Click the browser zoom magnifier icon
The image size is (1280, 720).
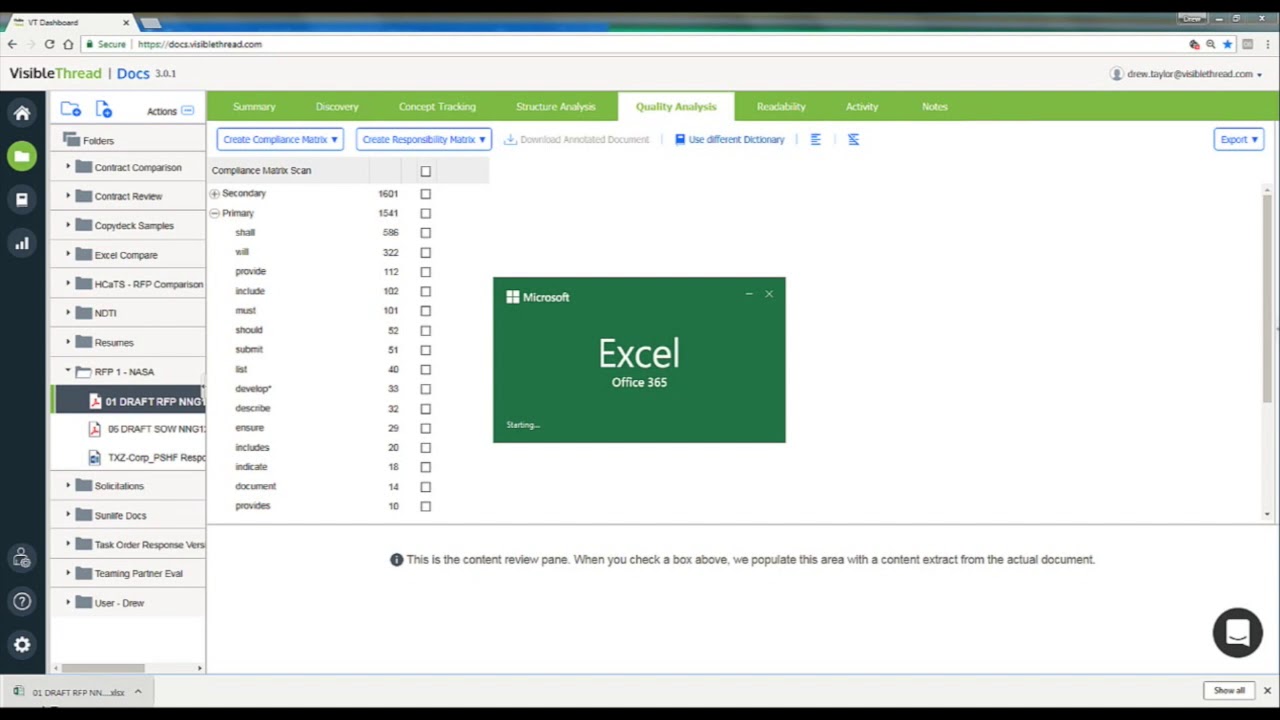tap(1210, 44)
